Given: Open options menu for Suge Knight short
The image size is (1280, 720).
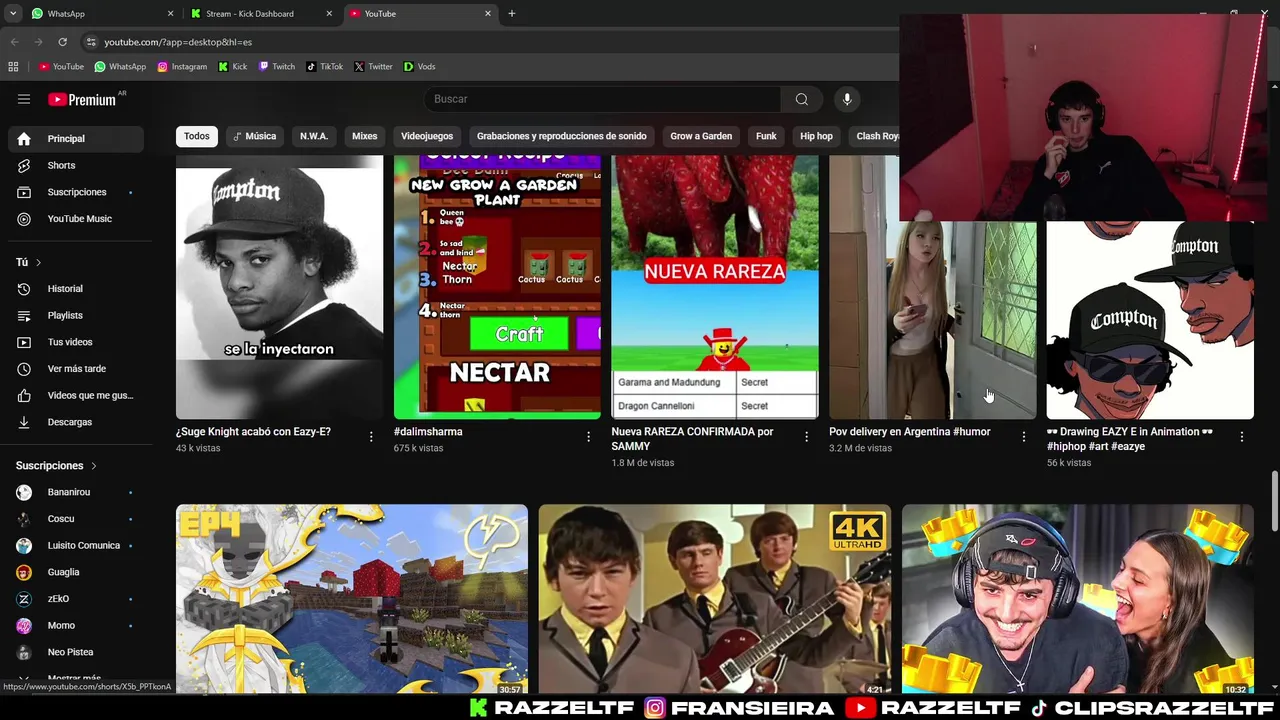Looking at the screenshot, I should pos(371,436).
